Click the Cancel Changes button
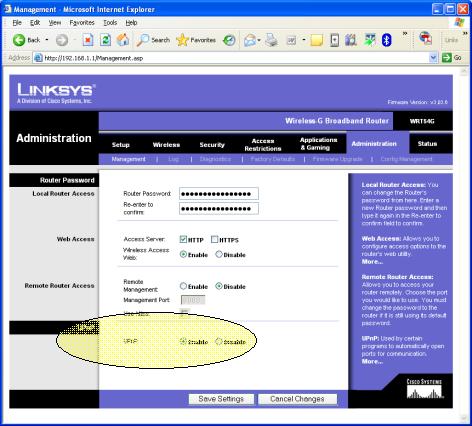This screenshot has height=426, width=472. 297,399
